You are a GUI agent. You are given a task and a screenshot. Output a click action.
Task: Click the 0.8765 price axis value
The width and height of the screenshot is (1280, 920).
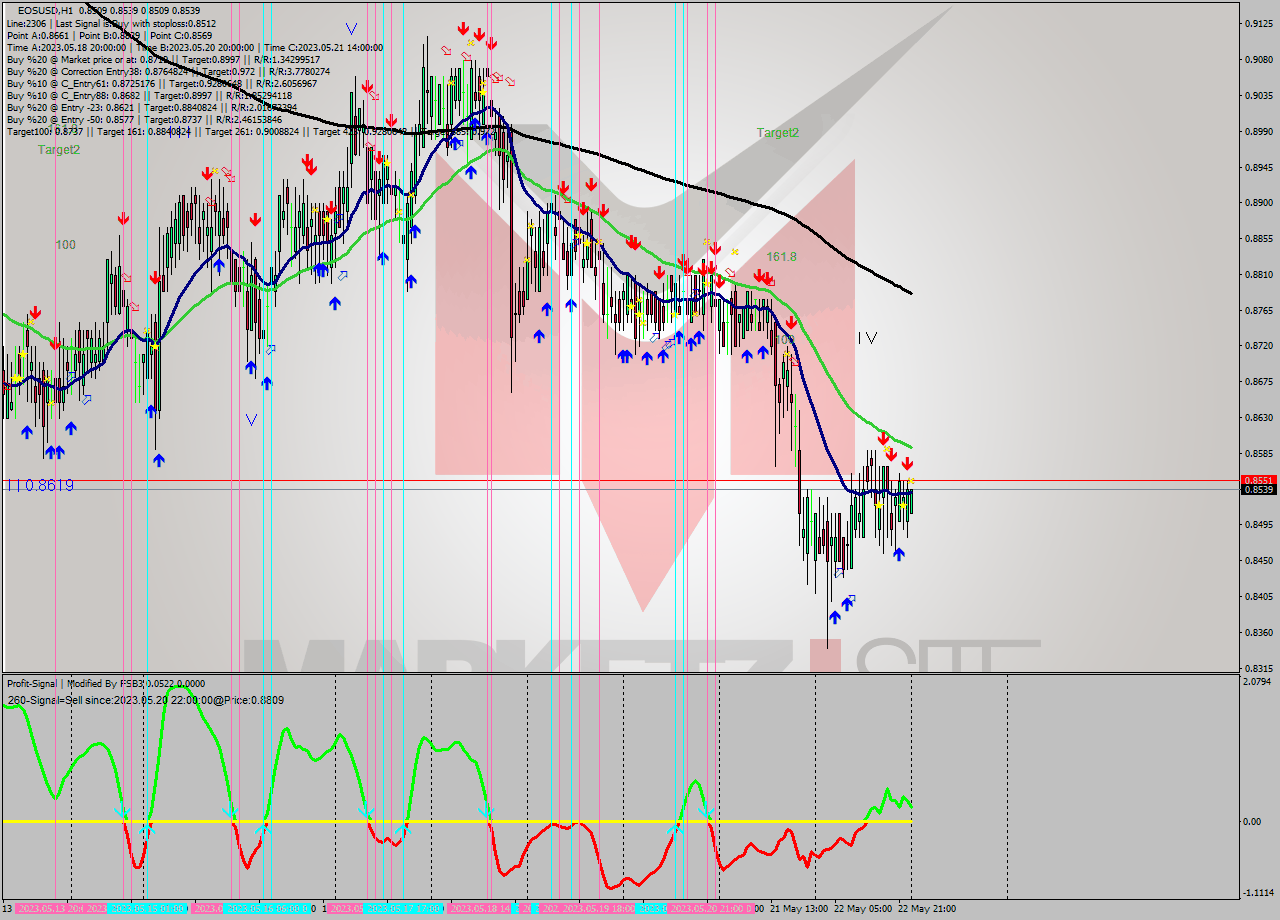pyautogui.click(x=1258, y=310)
